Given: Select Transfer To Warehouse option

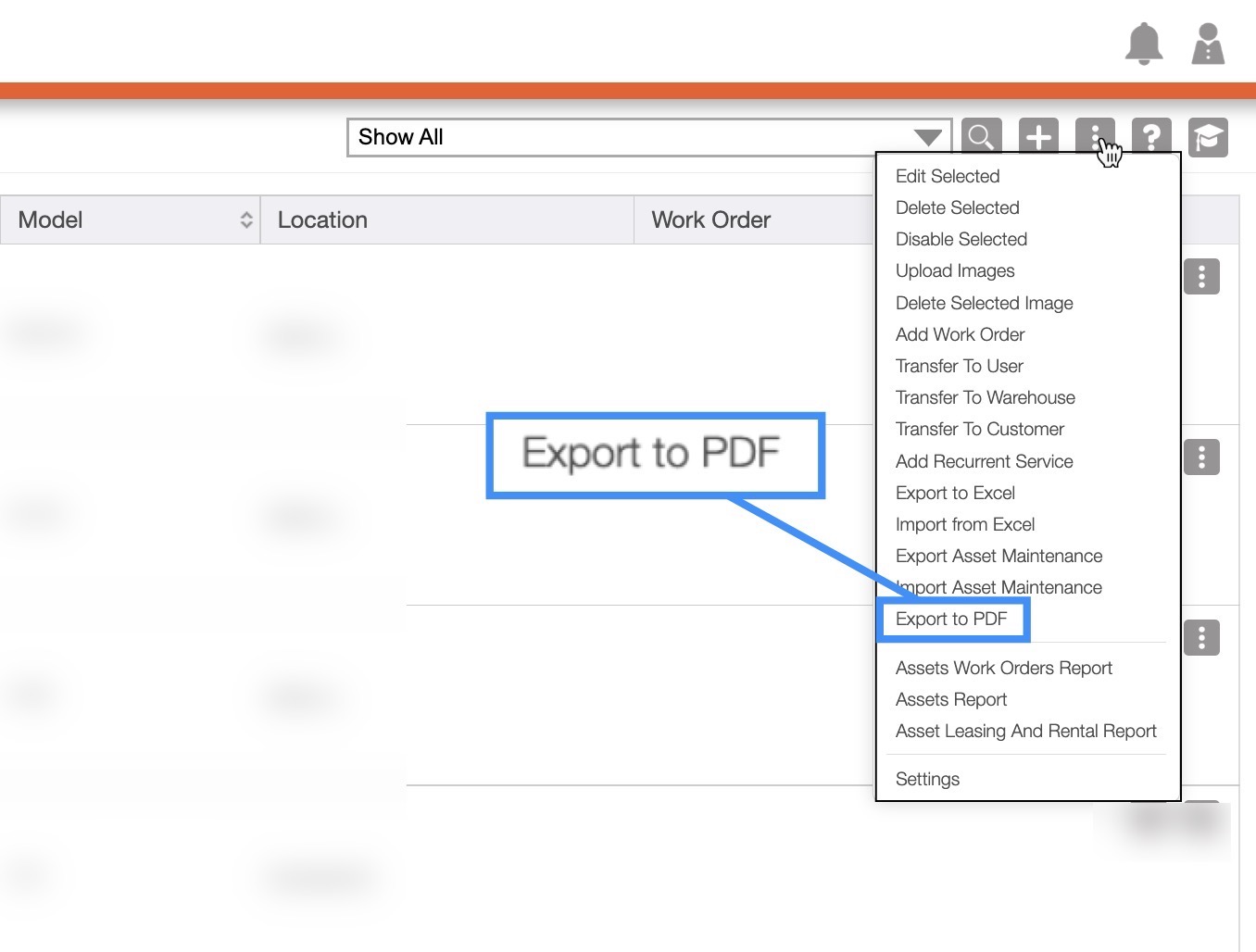Looking at the screenshot, I should pyautogui.click(x=985, y=397).
